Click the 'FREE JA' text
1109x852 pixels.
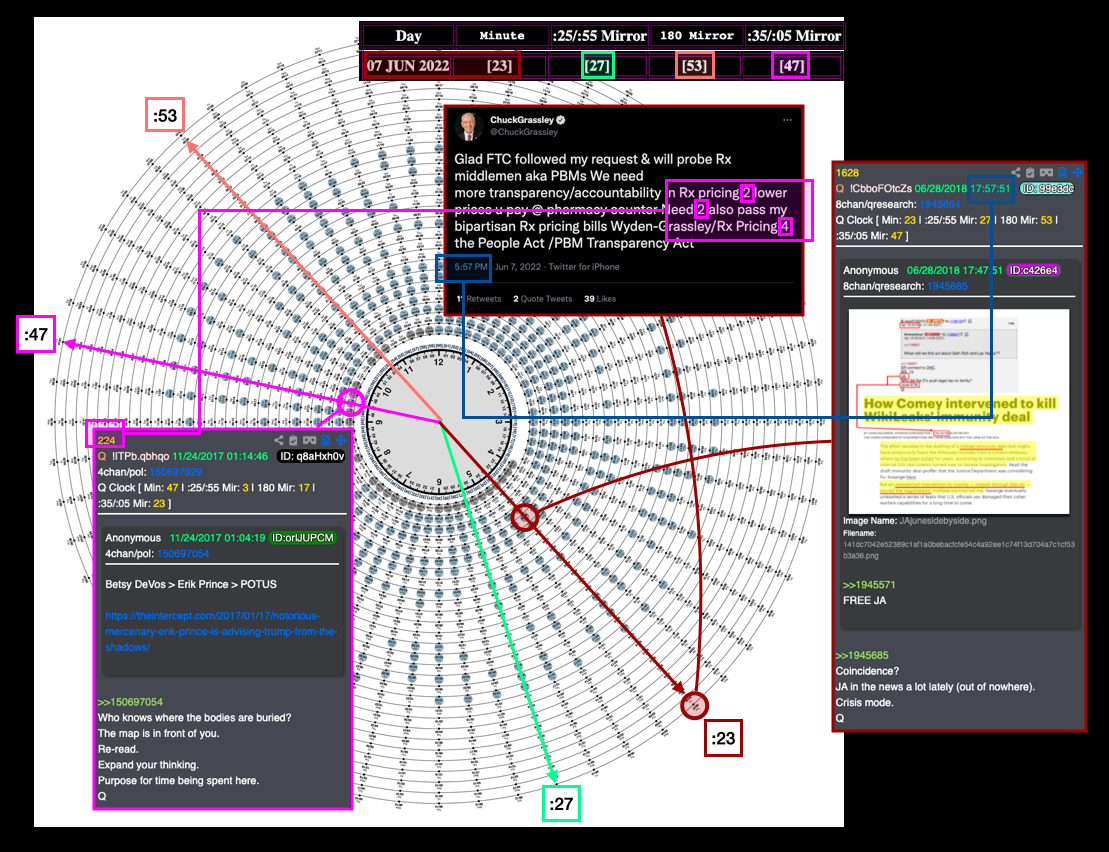coord(864,600)
